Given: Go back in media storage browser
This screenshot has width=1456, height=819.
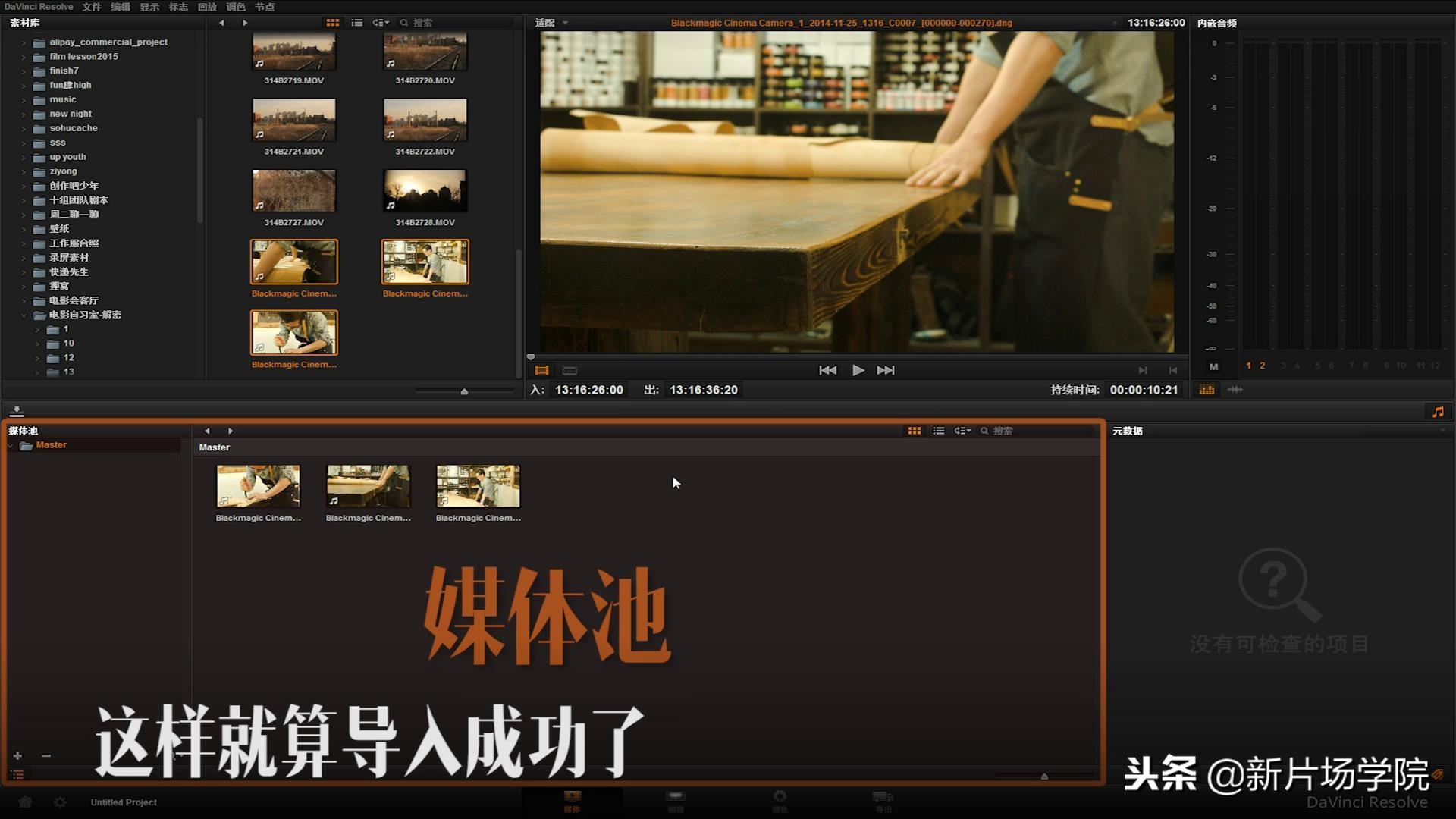Looking at the screenshot, I should point(221,23).
